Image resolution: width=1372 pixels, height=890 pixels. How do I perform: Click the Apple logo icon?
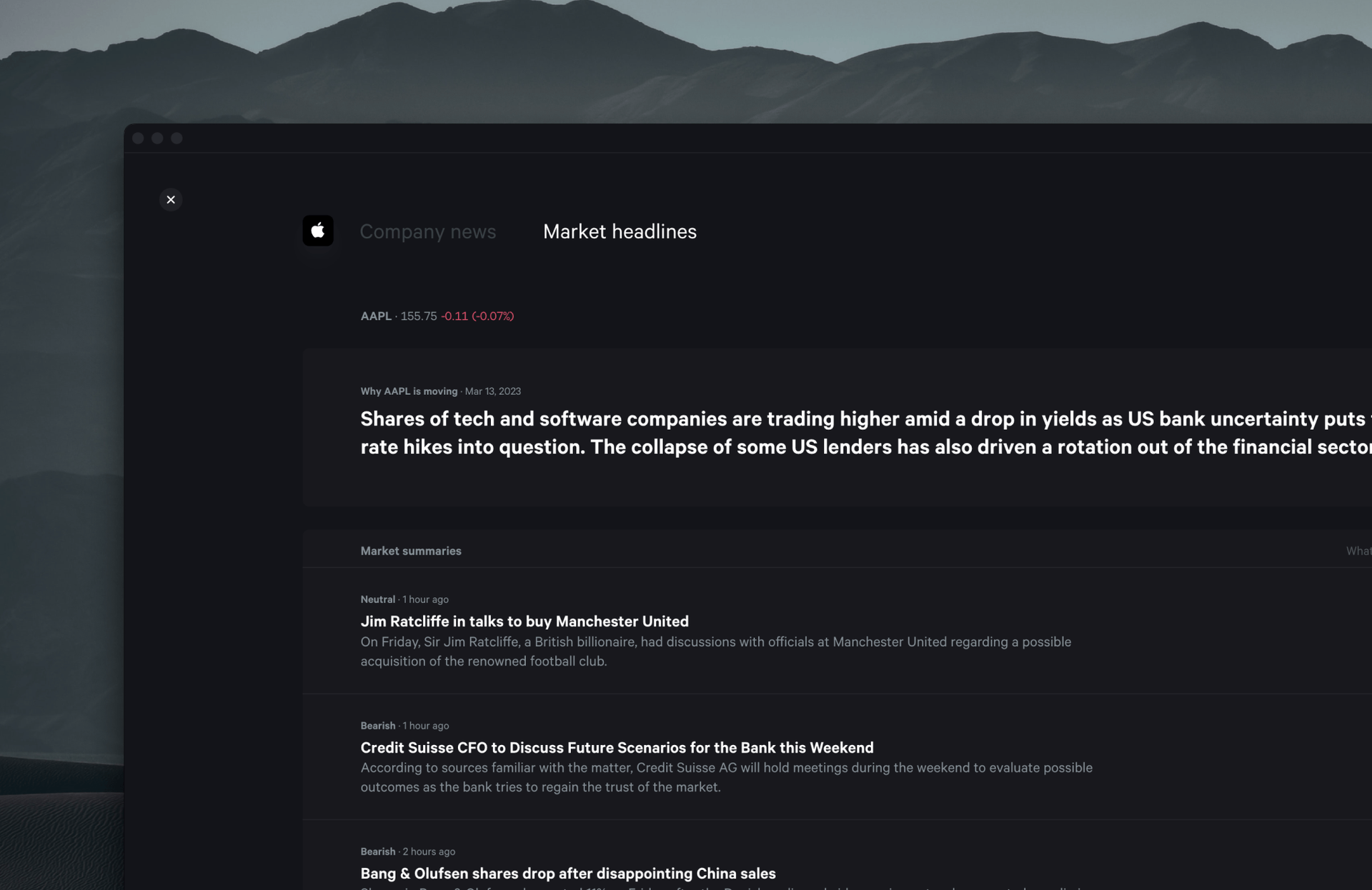[x=318, y=231]
